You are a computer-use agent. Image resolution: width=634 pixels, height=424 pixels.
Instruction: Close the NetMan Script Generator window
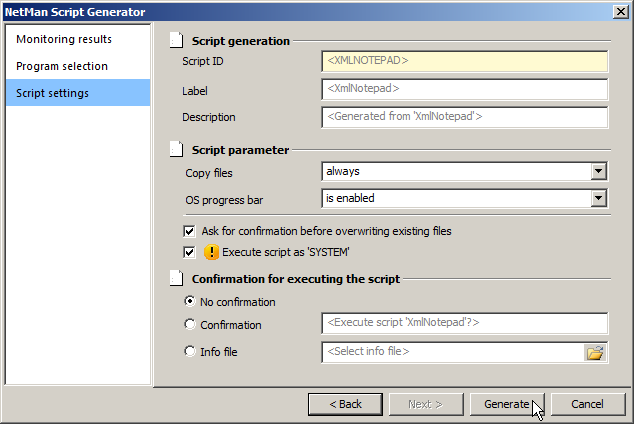point(620,12)
